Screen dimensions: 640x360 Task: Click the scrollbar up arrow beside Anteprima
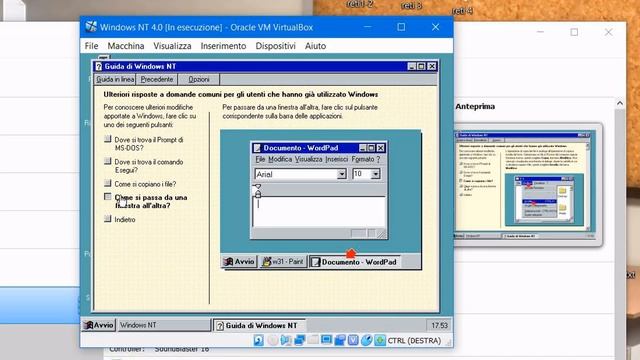(x=620, y=104)
